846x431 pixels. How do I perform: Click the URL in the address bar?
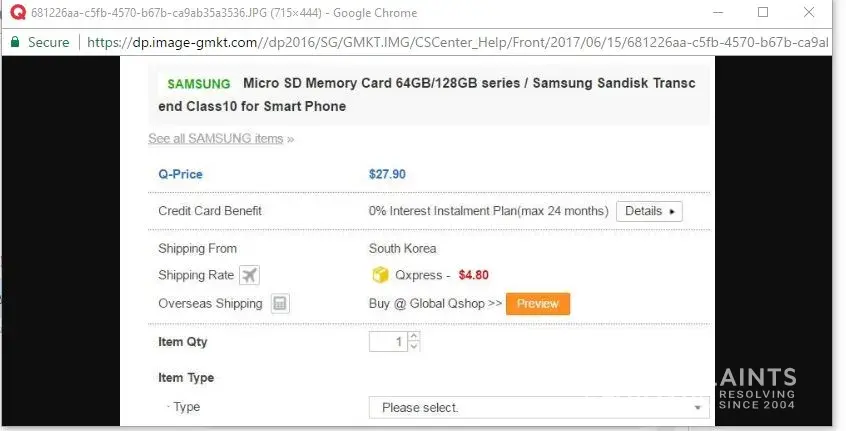tap(450, 43)
